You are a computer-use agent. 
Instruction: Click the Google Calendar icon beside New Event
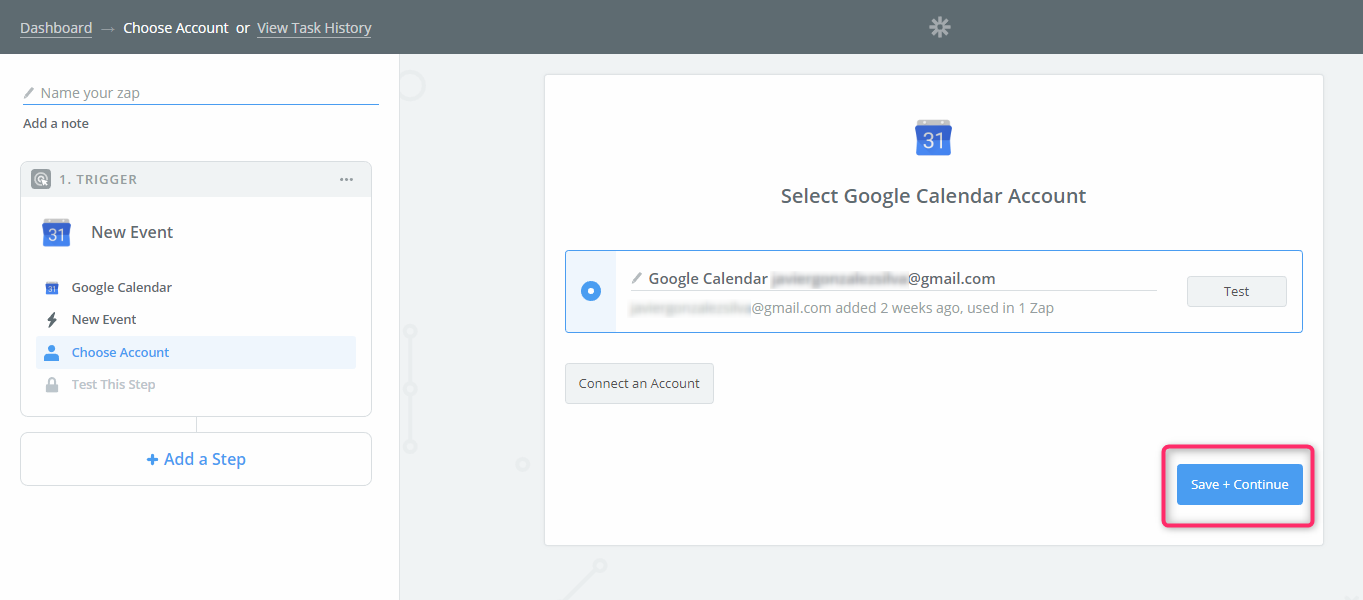point(56,232)
